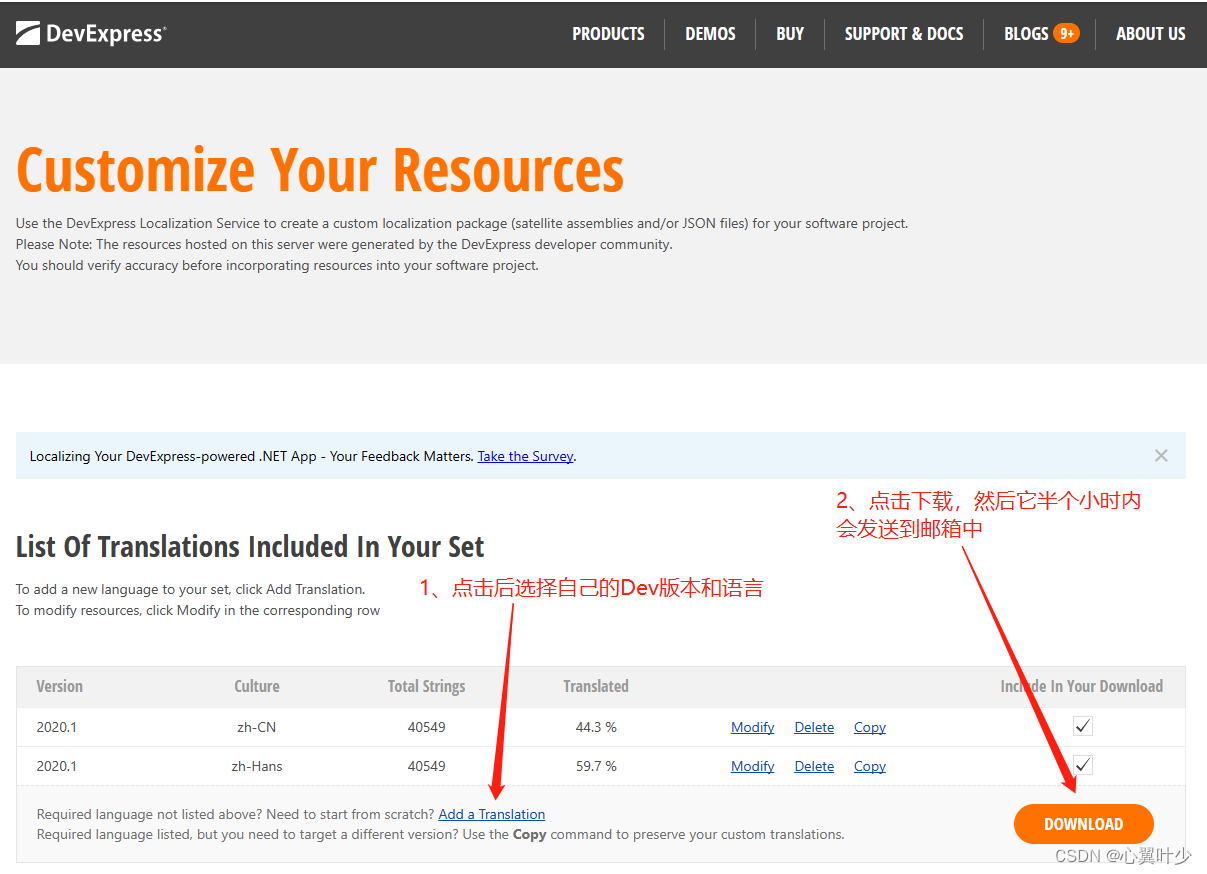This screenshot has width=1207, height=874.
Task: Click version 2020.1 in zh-CN row
Action: 57,727
